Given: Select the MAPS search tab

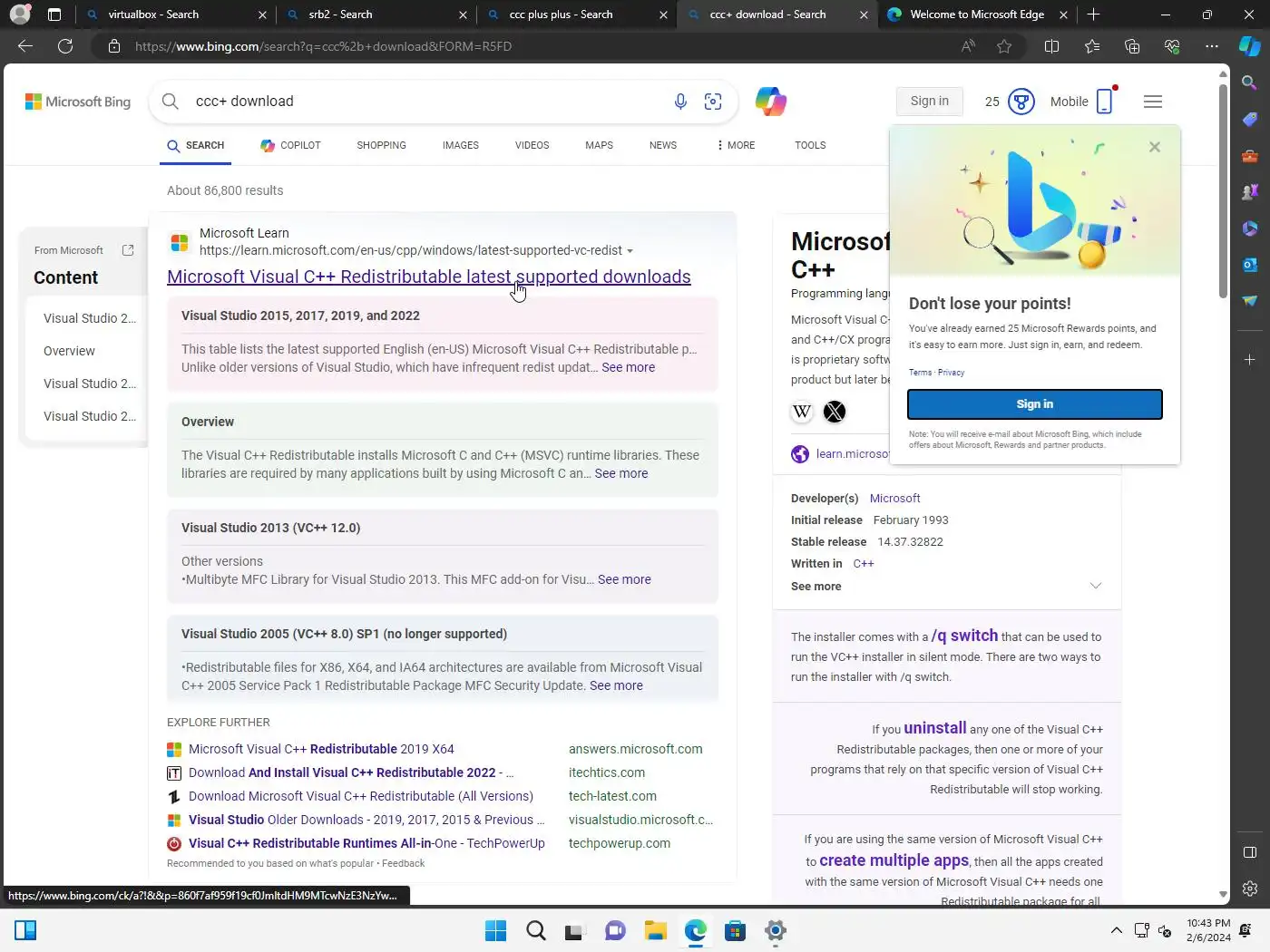Looking at the screenshot, I should pos(600,145).
